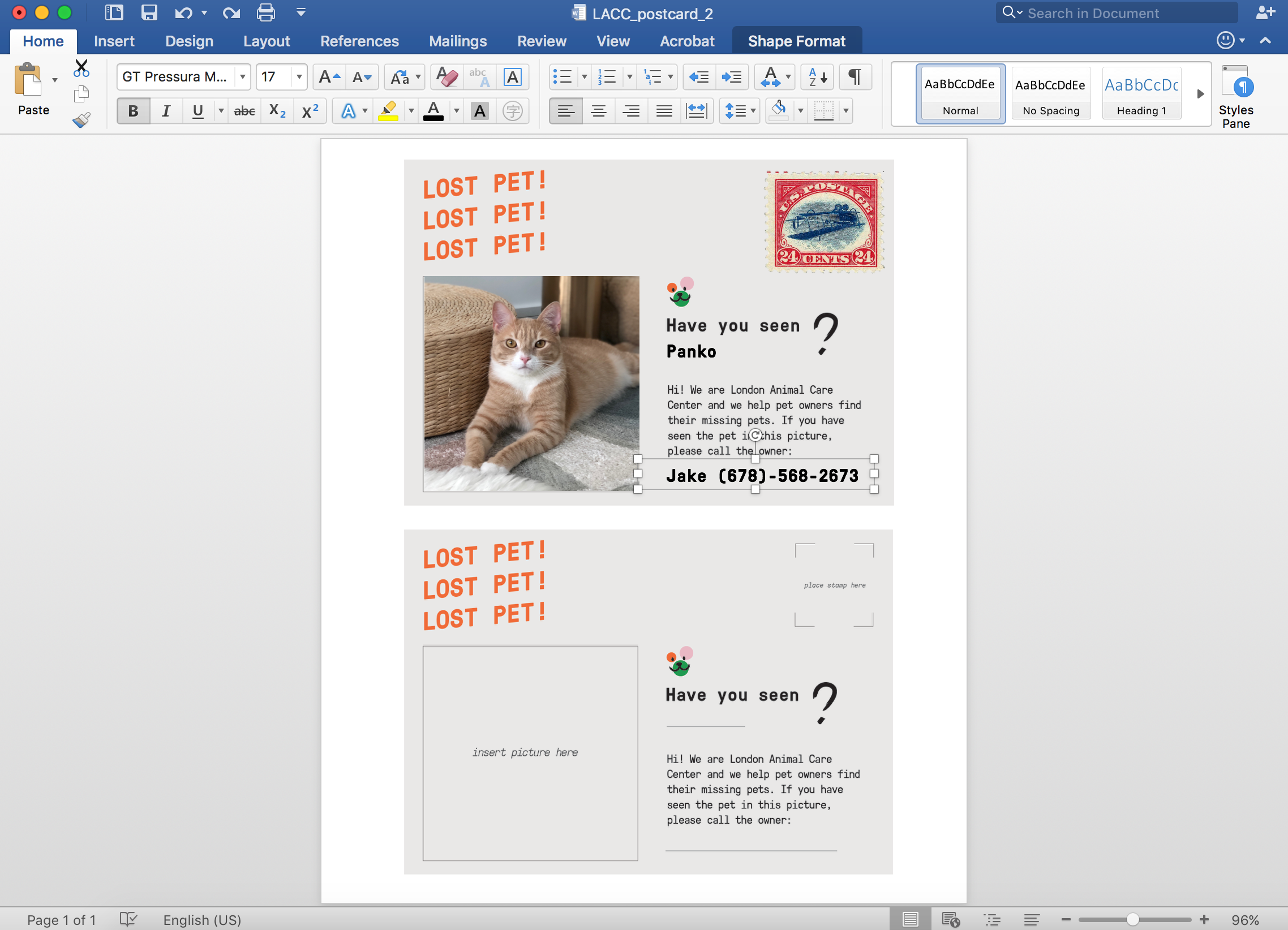Apply the No Spacing style
Viewport: 1288px width, 930px height.
(1051, 94)
